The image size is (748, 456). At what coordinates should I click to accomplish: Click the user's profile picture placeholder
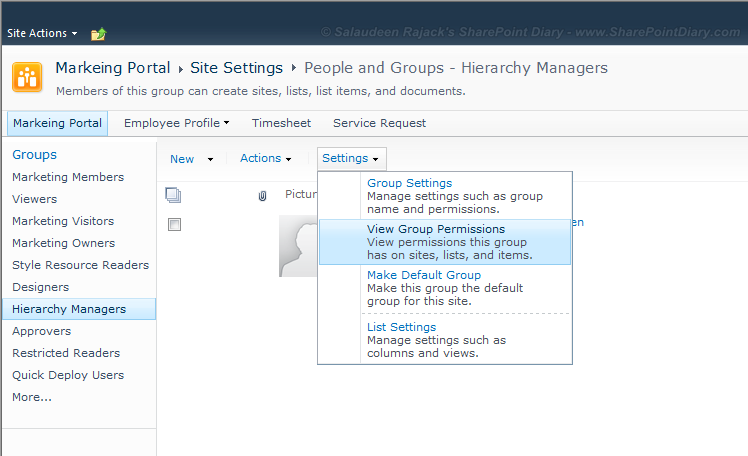coord(297,246)
